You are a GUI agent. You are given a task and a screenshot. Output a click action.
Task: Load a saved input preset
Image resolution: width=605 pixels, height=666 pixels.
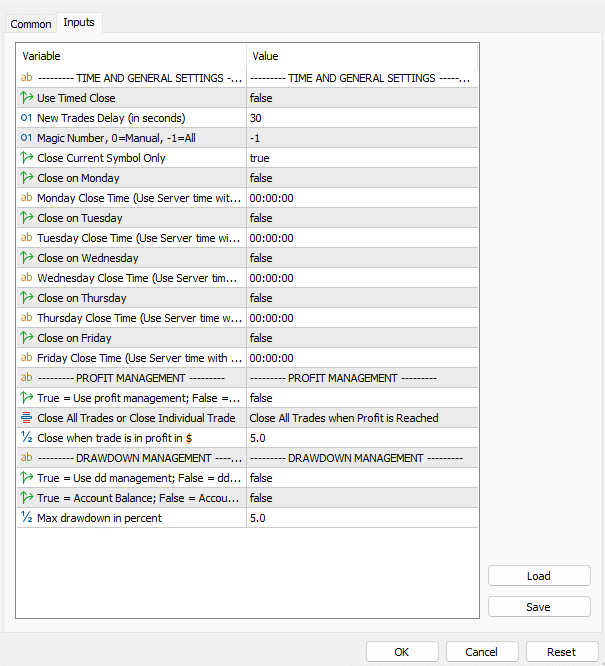point(539,576)
